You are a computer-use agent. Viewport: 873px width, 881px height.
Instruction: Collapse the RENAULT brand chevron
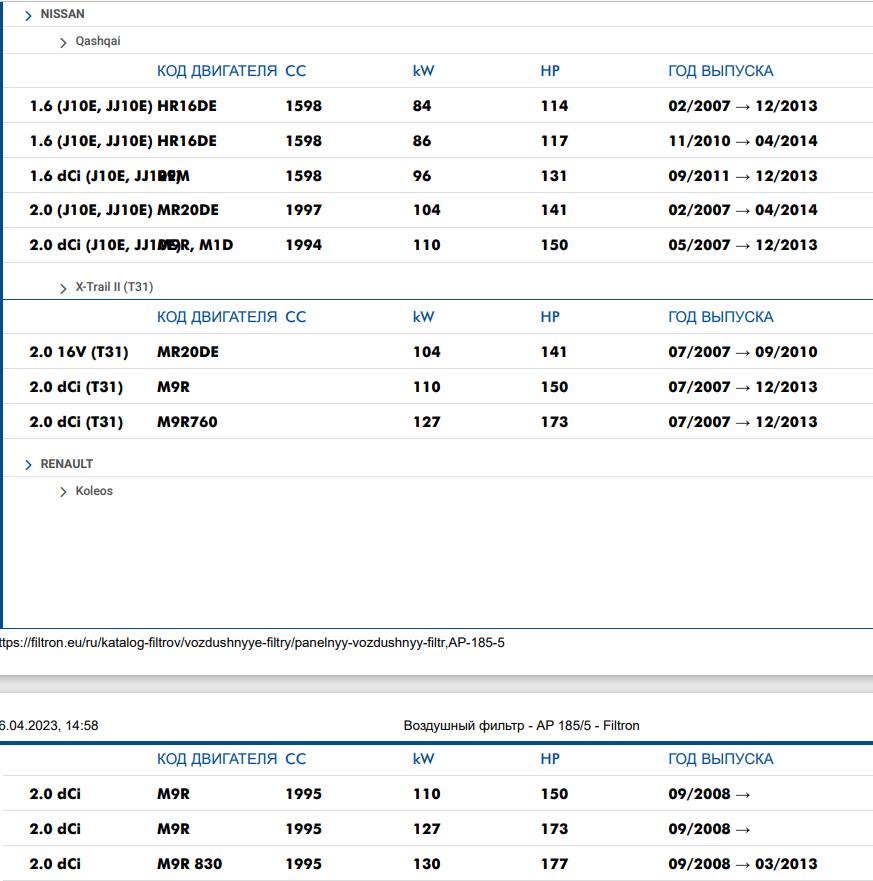click(28, 465)
